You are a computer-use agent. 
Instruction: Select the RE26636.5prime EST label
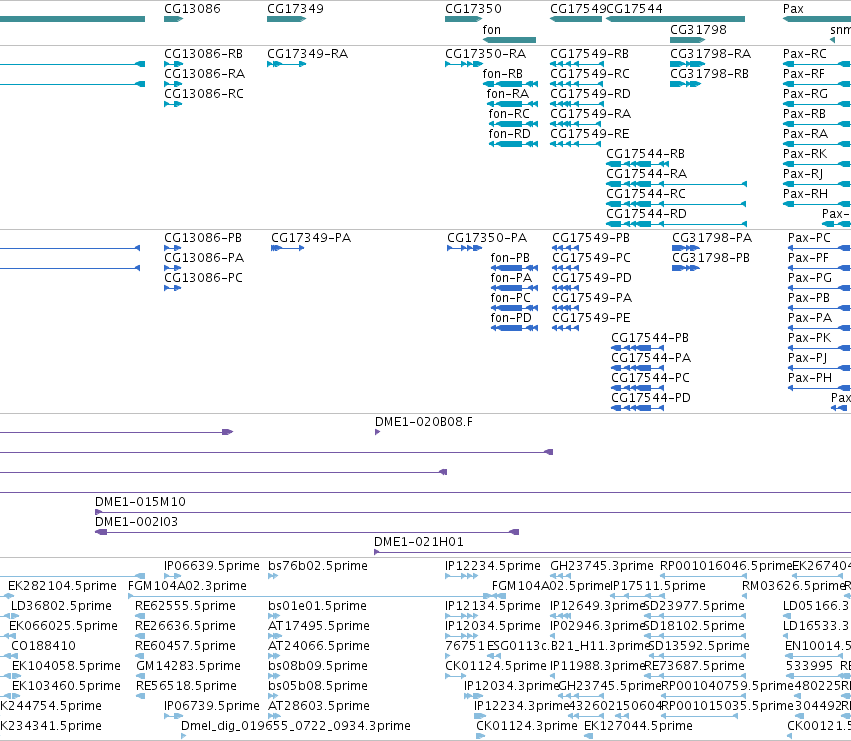[185, 626]
